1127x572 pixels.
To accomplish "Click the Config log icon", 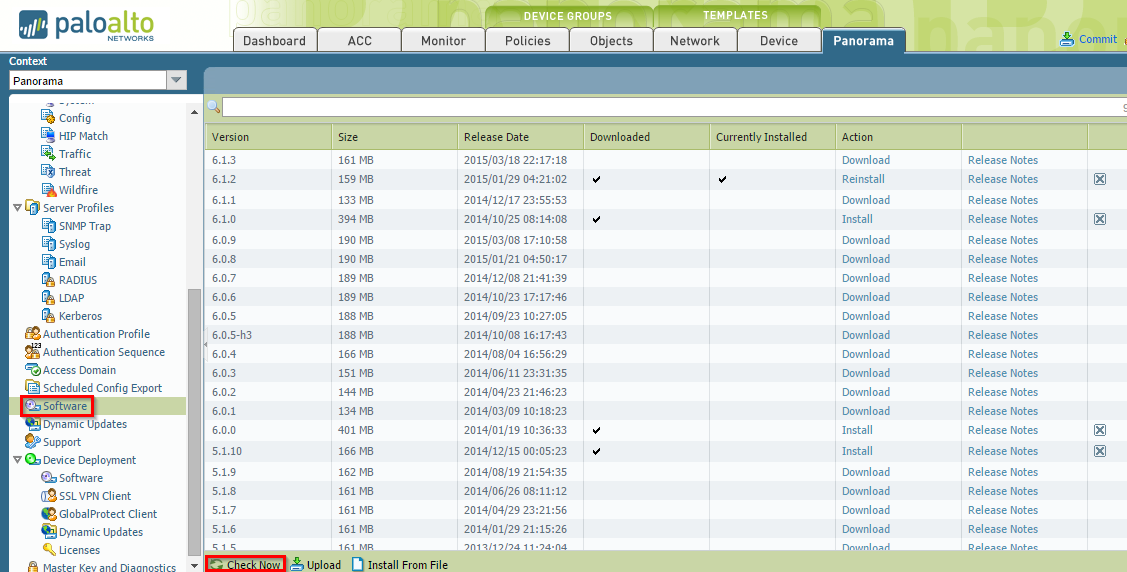I will [x=48, y=117].
